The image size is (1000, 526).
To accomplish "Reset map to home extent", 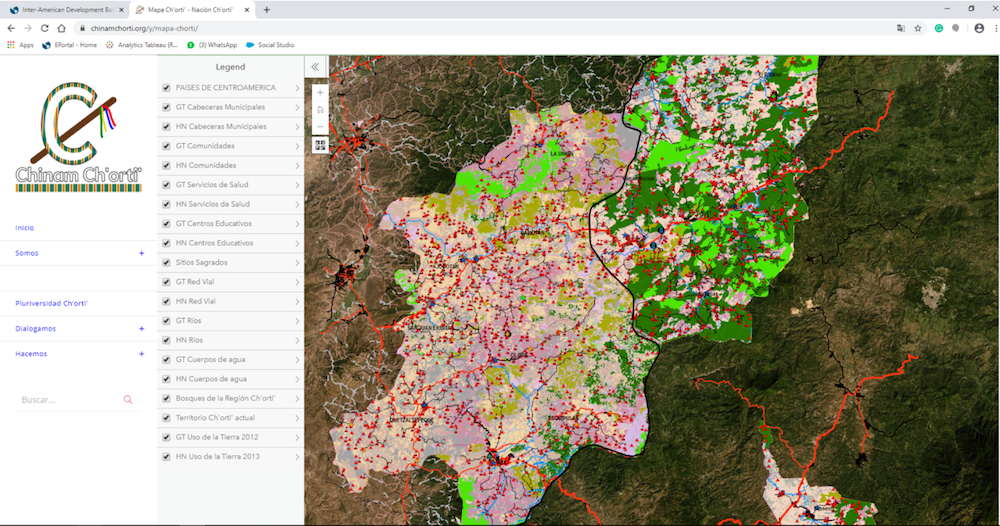I will (x=320, y=109).
